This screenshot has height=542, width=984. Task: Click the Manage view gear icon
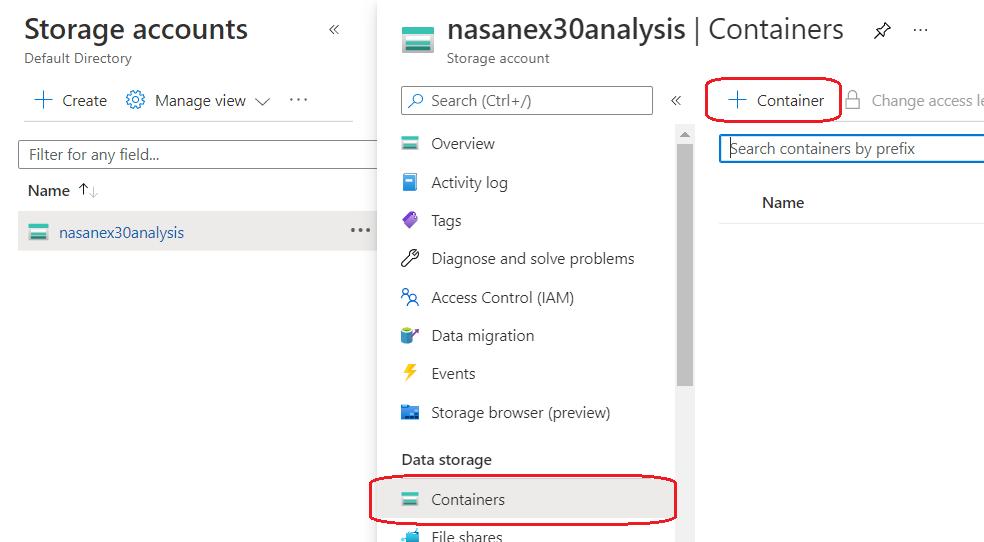(135, 100)
